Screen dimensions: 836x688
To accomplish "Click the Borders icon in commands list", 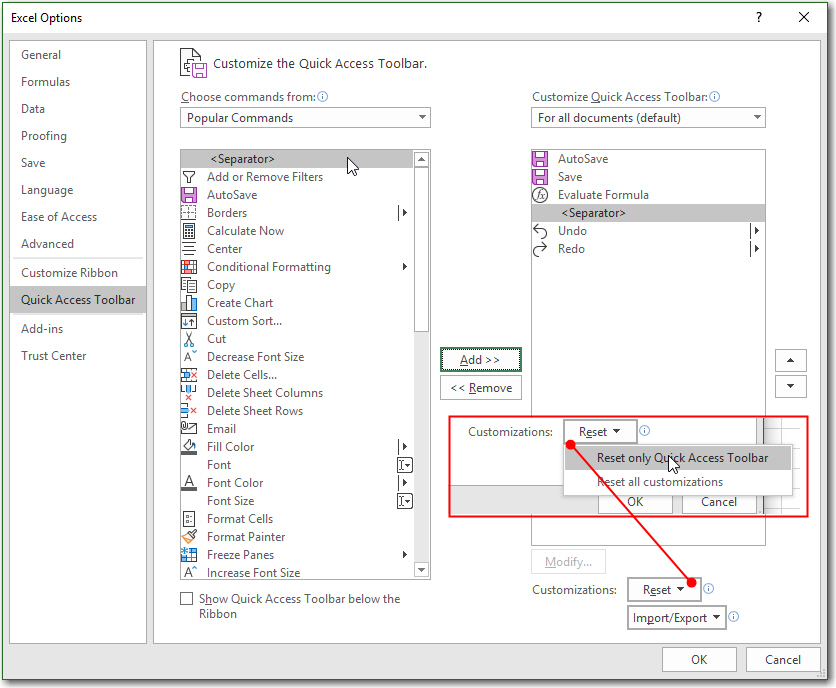I will [x=189, y=213].
